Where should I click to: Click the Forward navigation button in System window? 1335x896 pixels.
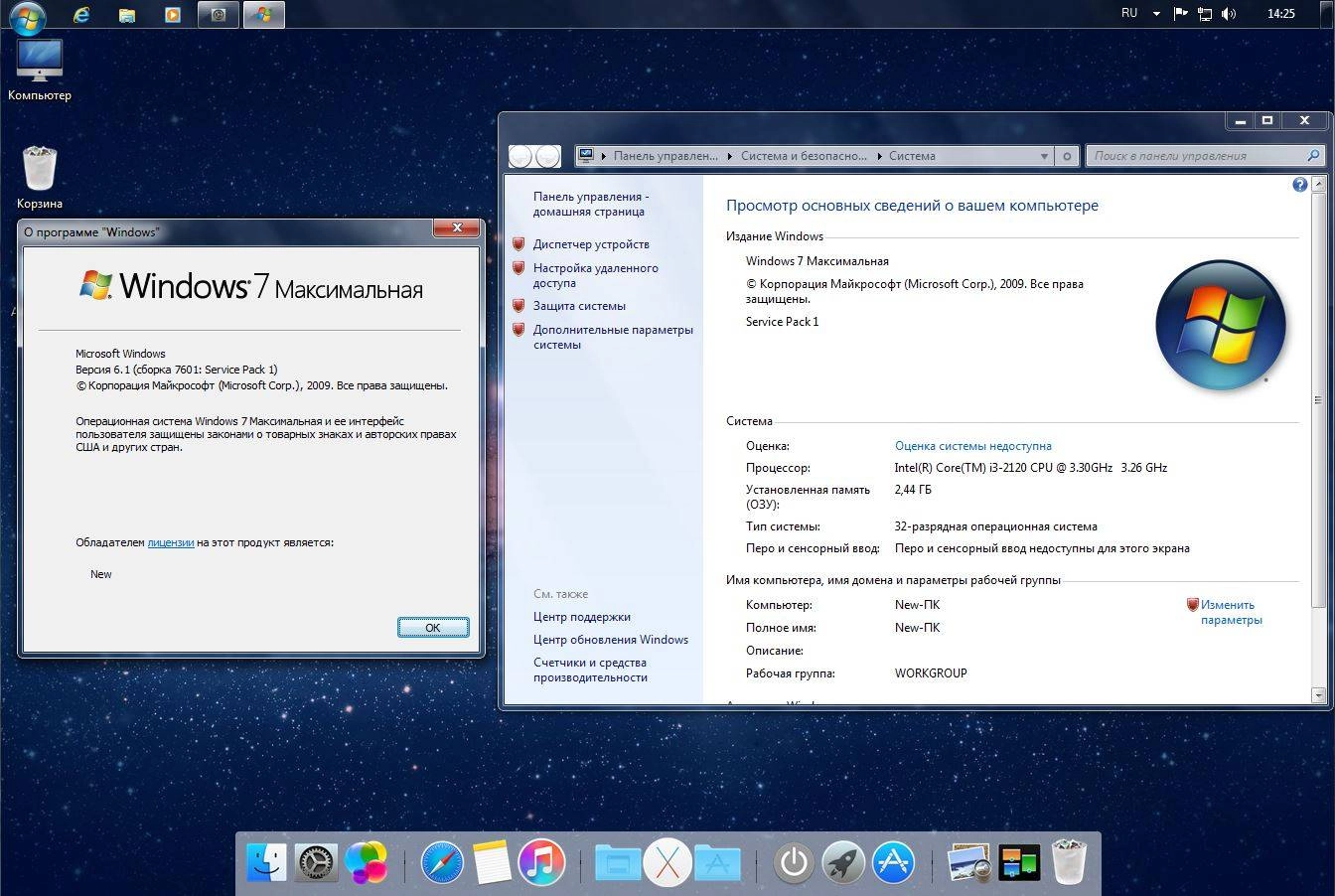[547, 156]
